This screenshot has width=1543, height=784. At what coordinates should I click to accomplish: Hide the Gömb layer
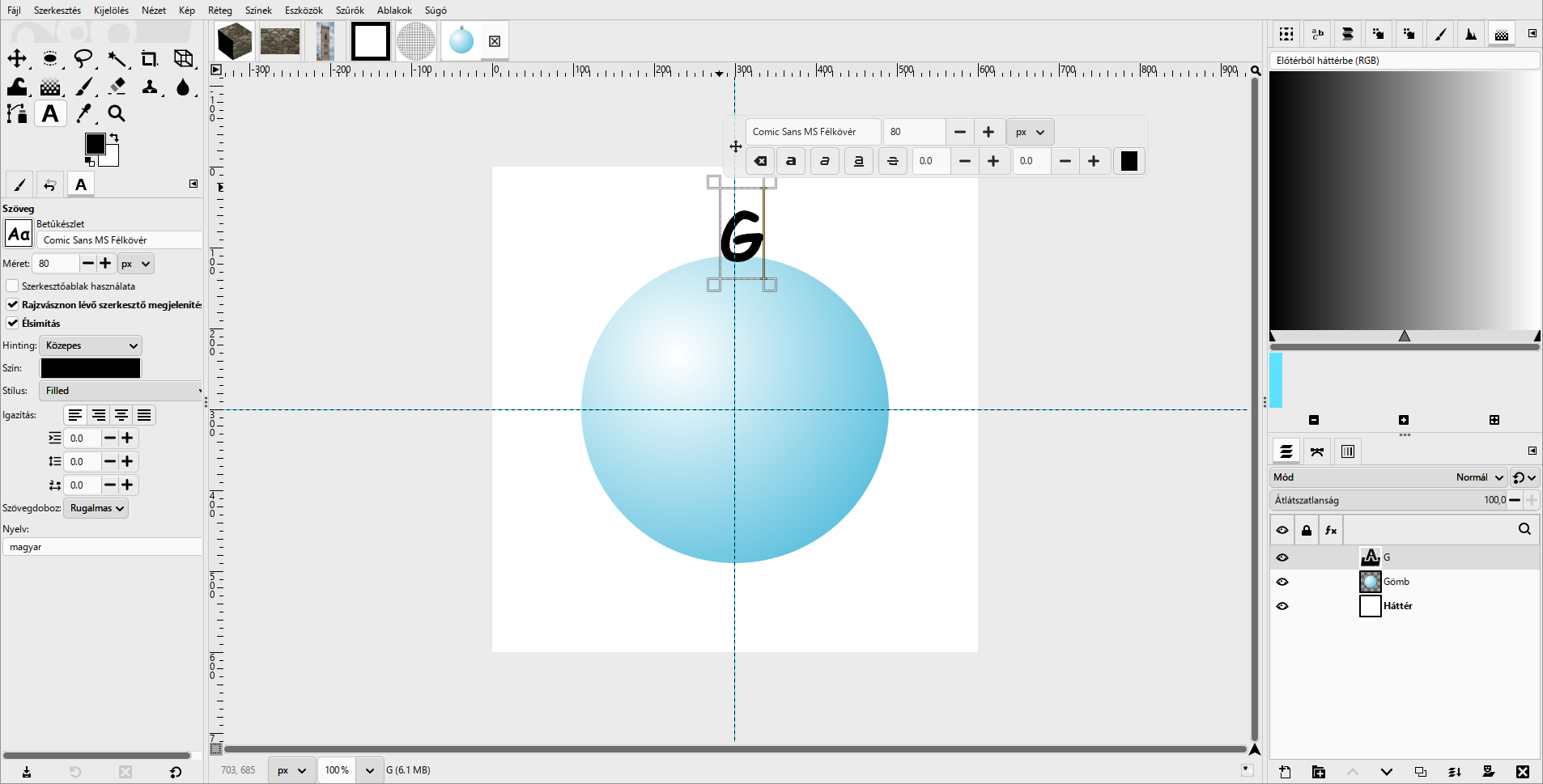pos(1282,582)
